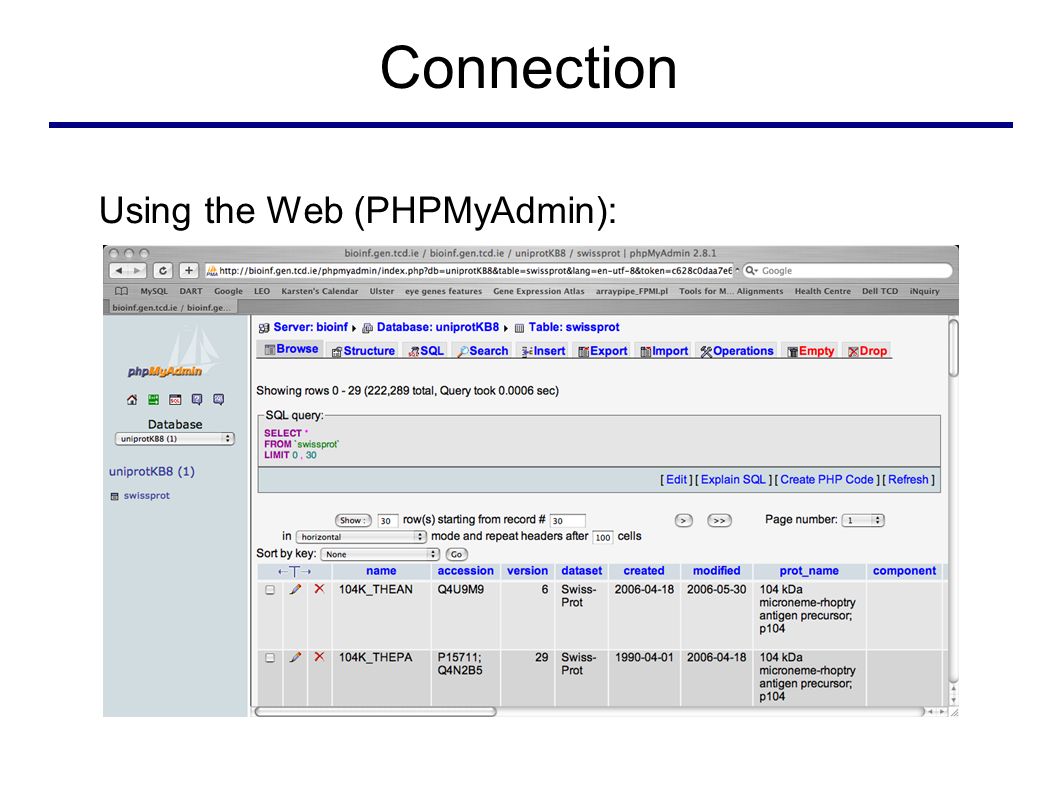Click the edit pencil for row 104K_THEAN
Image resolution: width=1058 pixels, height=793 pixels.
pyautogui.click(x=295, y=589)
